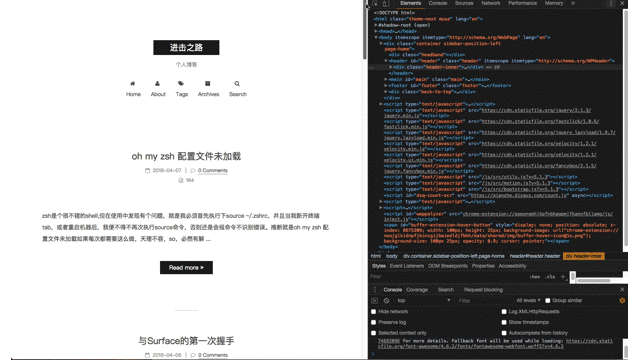Expand the div.header-inner node
Viewport: 640px width, 360px height.
click(x=391, y=67)
